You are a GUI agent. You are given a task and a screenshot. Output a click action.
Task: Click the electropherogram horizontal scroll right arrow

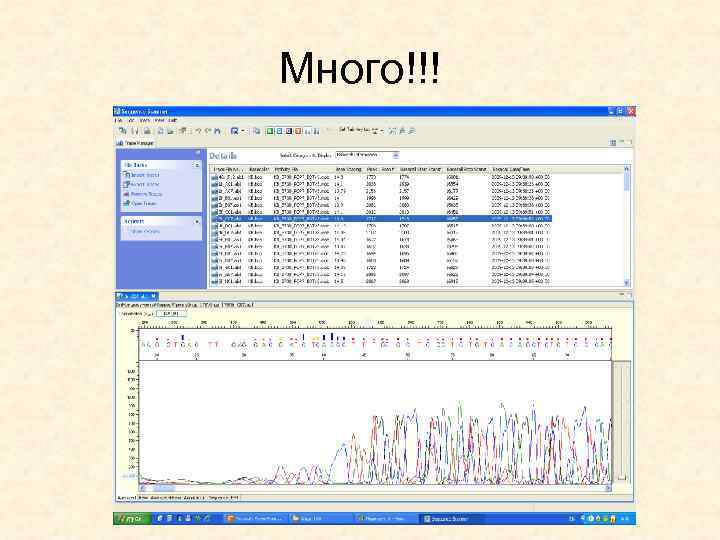pyautogui.click(x=608, y=488)
